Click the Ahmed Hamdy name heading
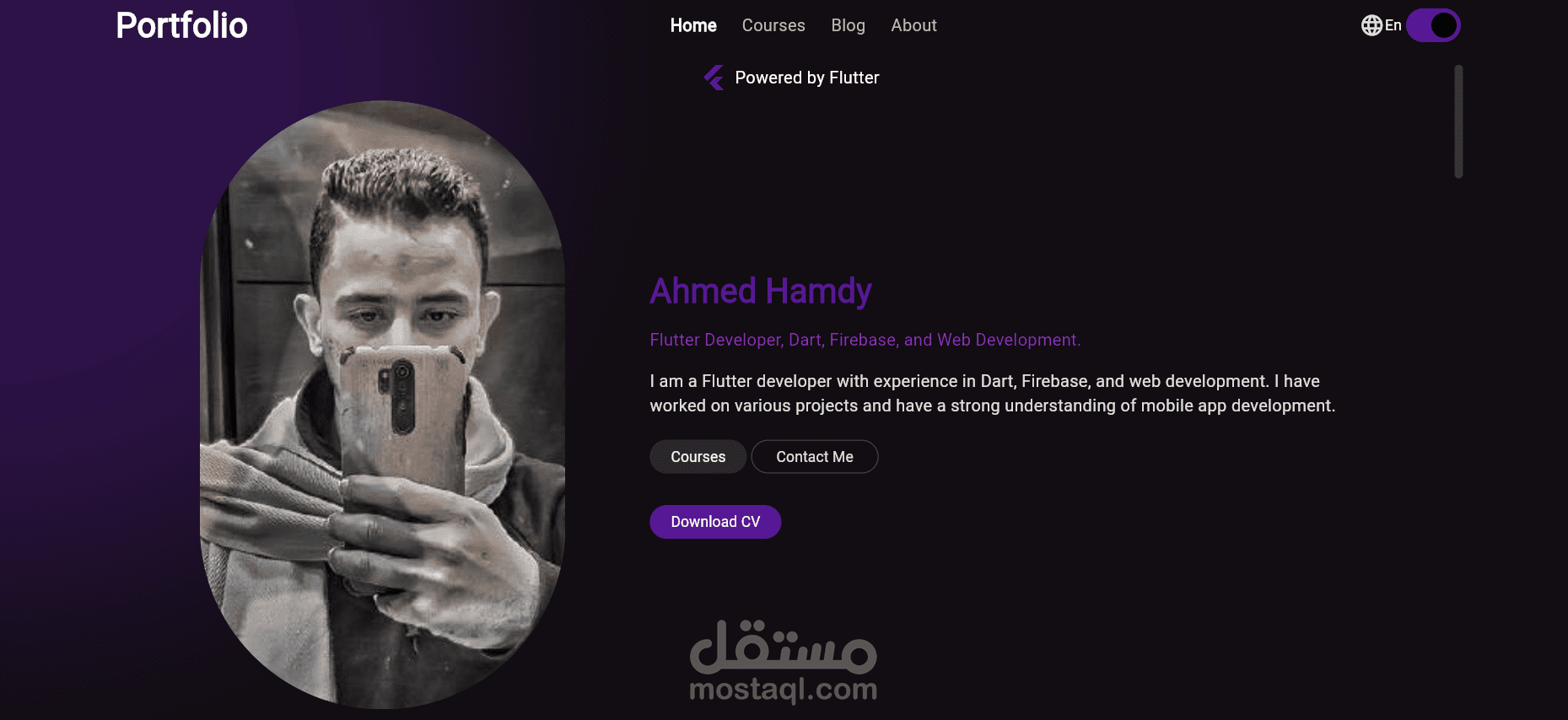This screenshot has height=720, width=1568. click(761, 291)
